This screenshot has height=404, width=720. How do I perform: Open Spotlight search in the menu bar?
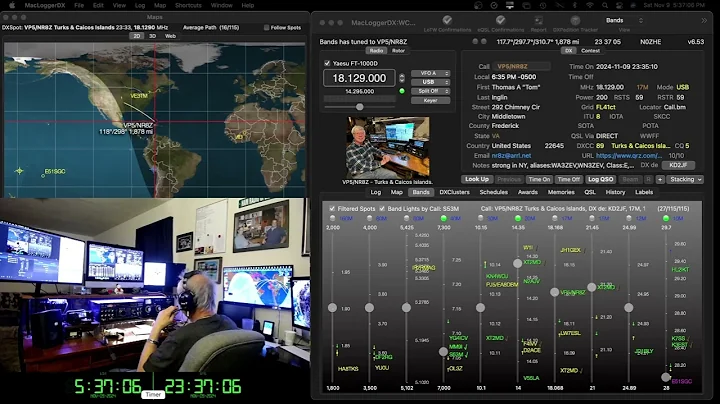605,6
